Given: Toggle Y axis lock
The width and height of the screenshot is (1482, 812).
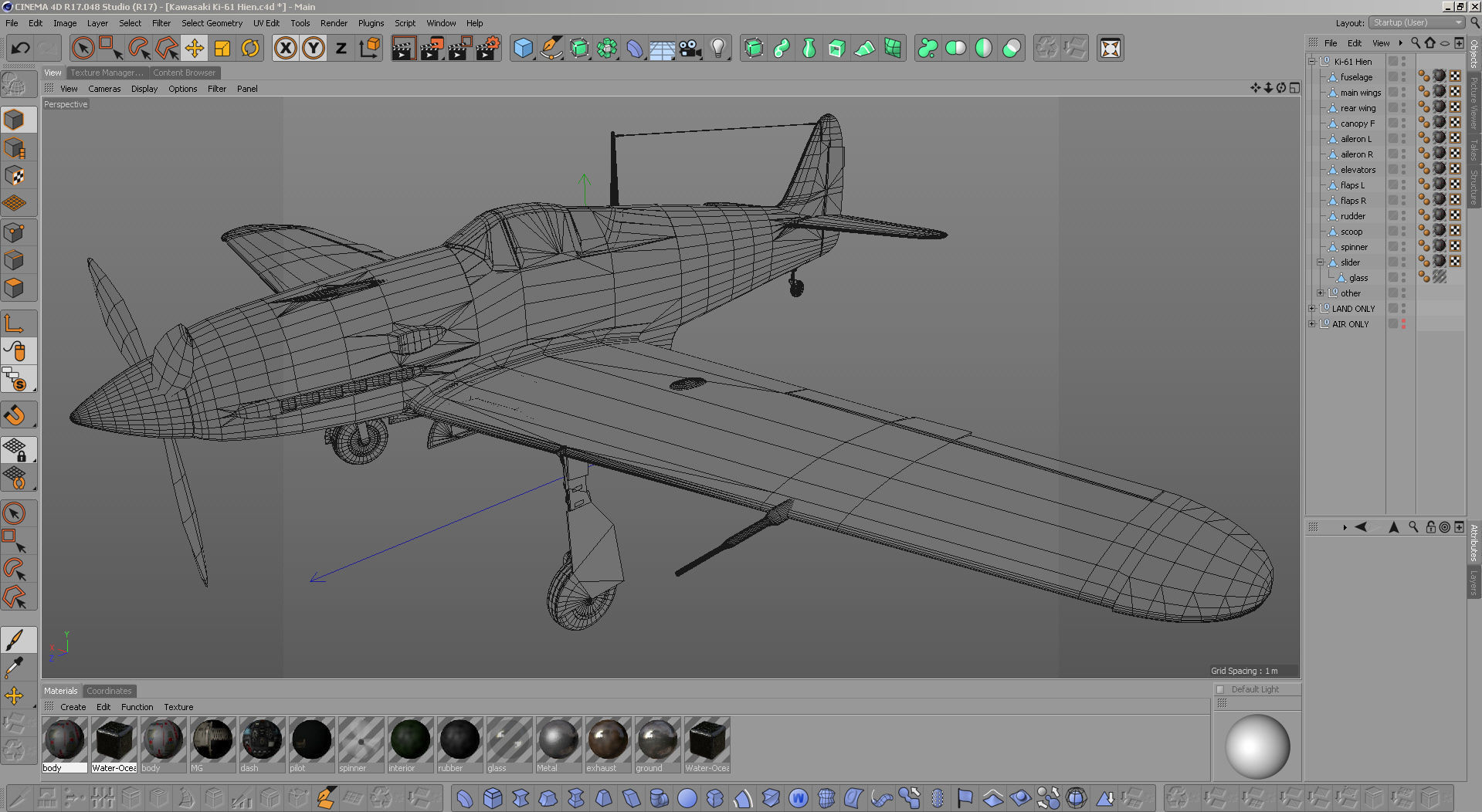Looking at the screenshot, I should tap(314, 49).
